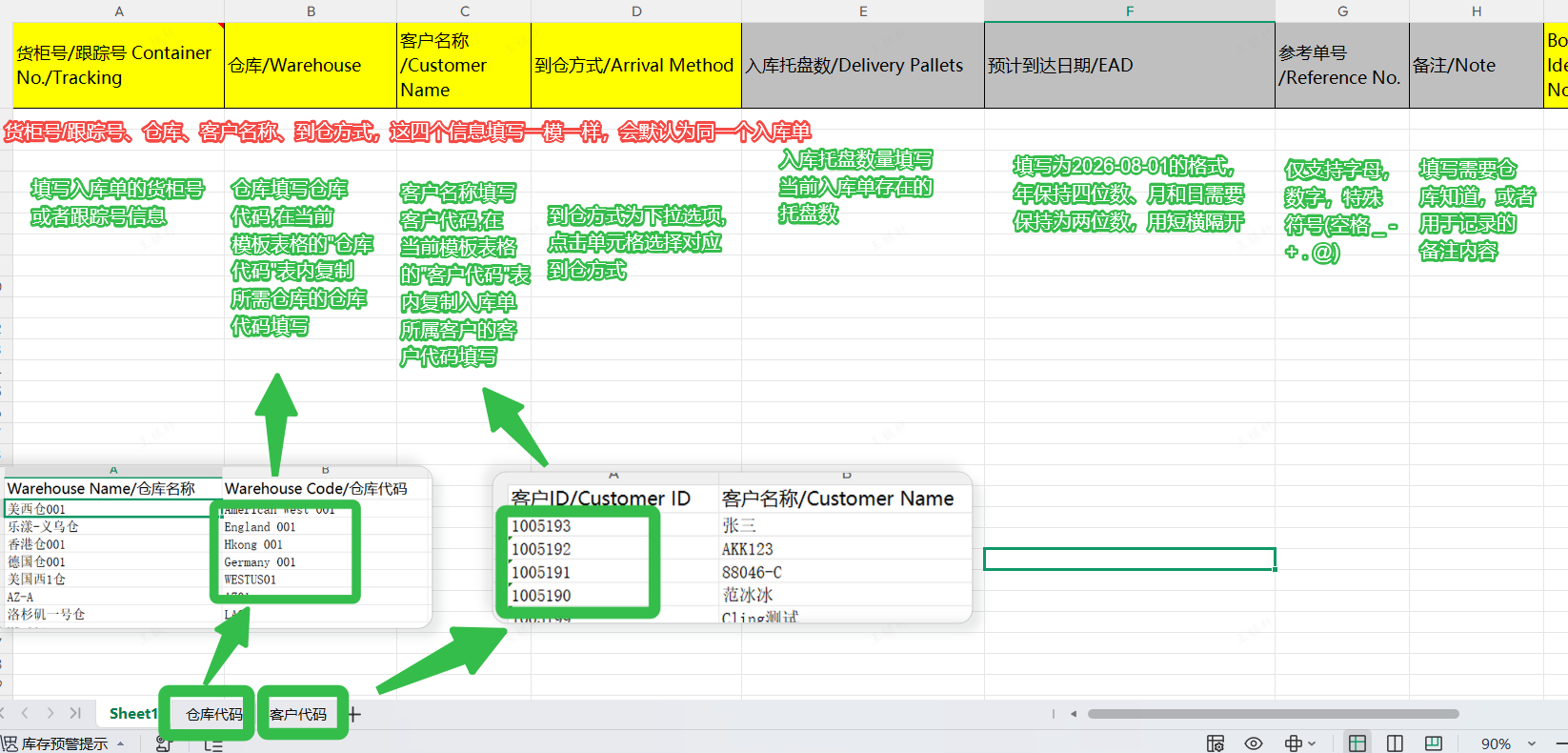Click the sheet tab bar splitter handle
This screenshot has width=1568, height=753.
click(1054, 714)
